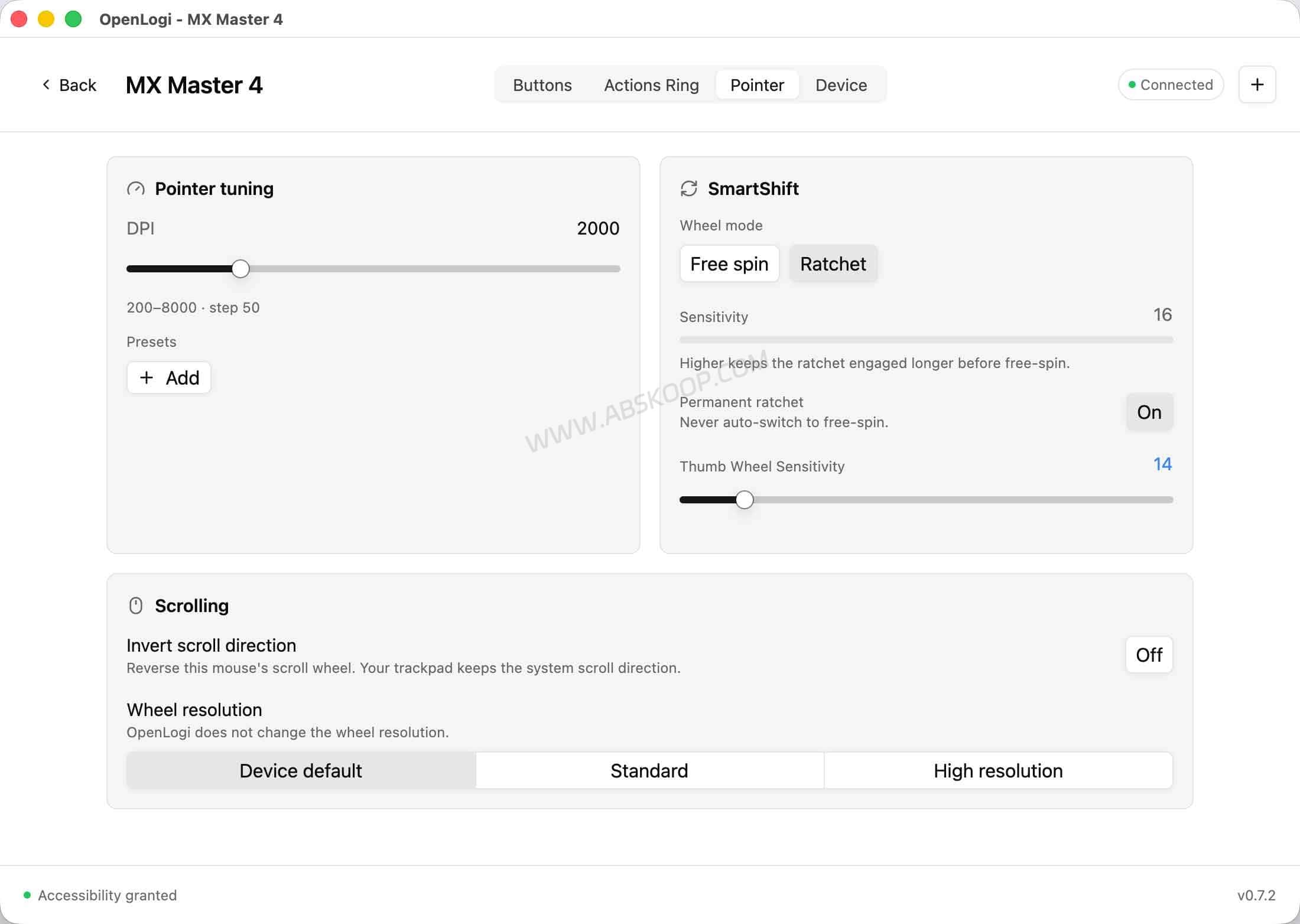Click the 200–8000 · step 50 range text
1300x924 pixels.
(x=193, y=307)
